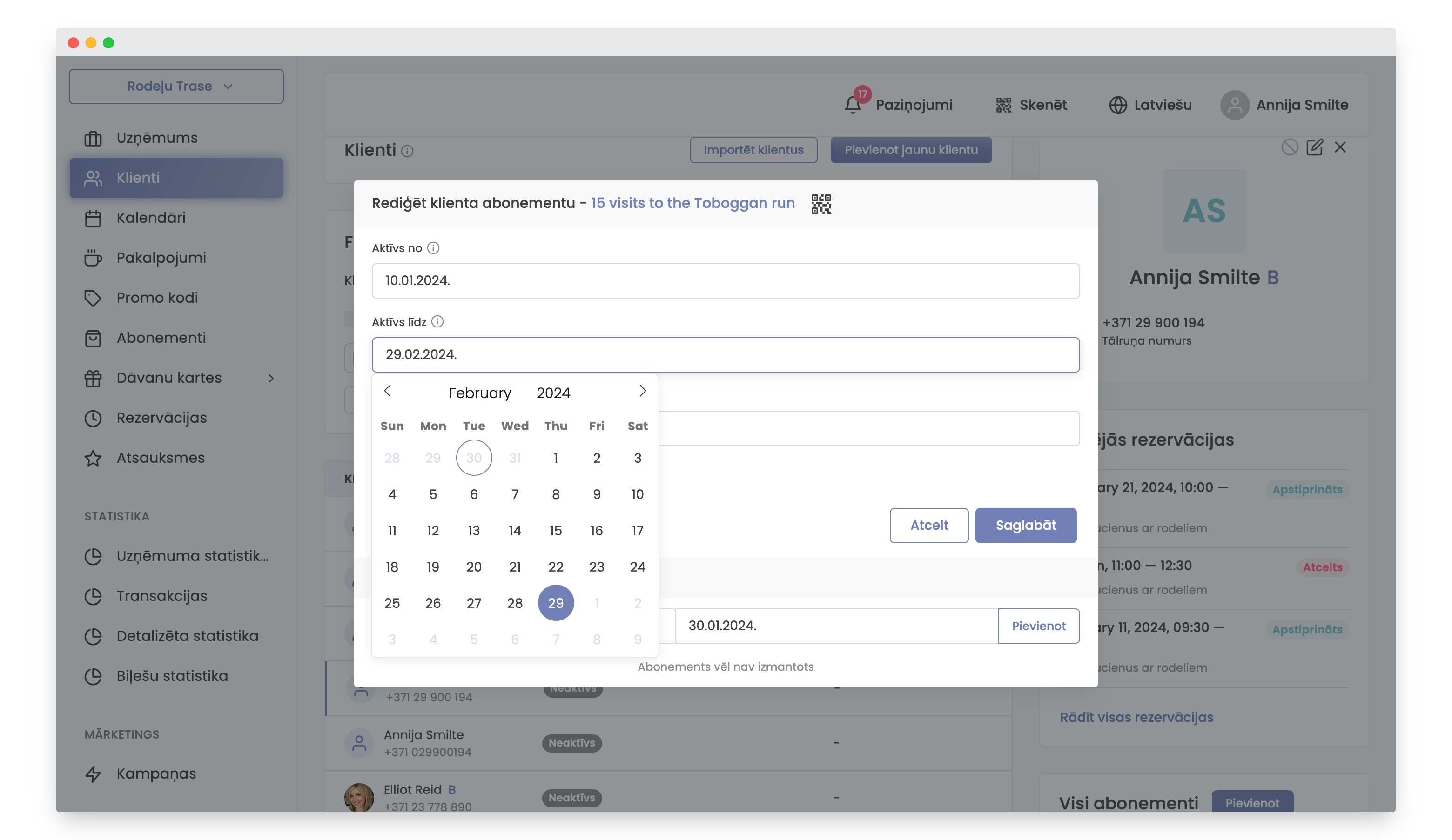This screenshot has height=840, width=1452.
Task: Open Abonementi in the sidebar
Action: [161, 338]
